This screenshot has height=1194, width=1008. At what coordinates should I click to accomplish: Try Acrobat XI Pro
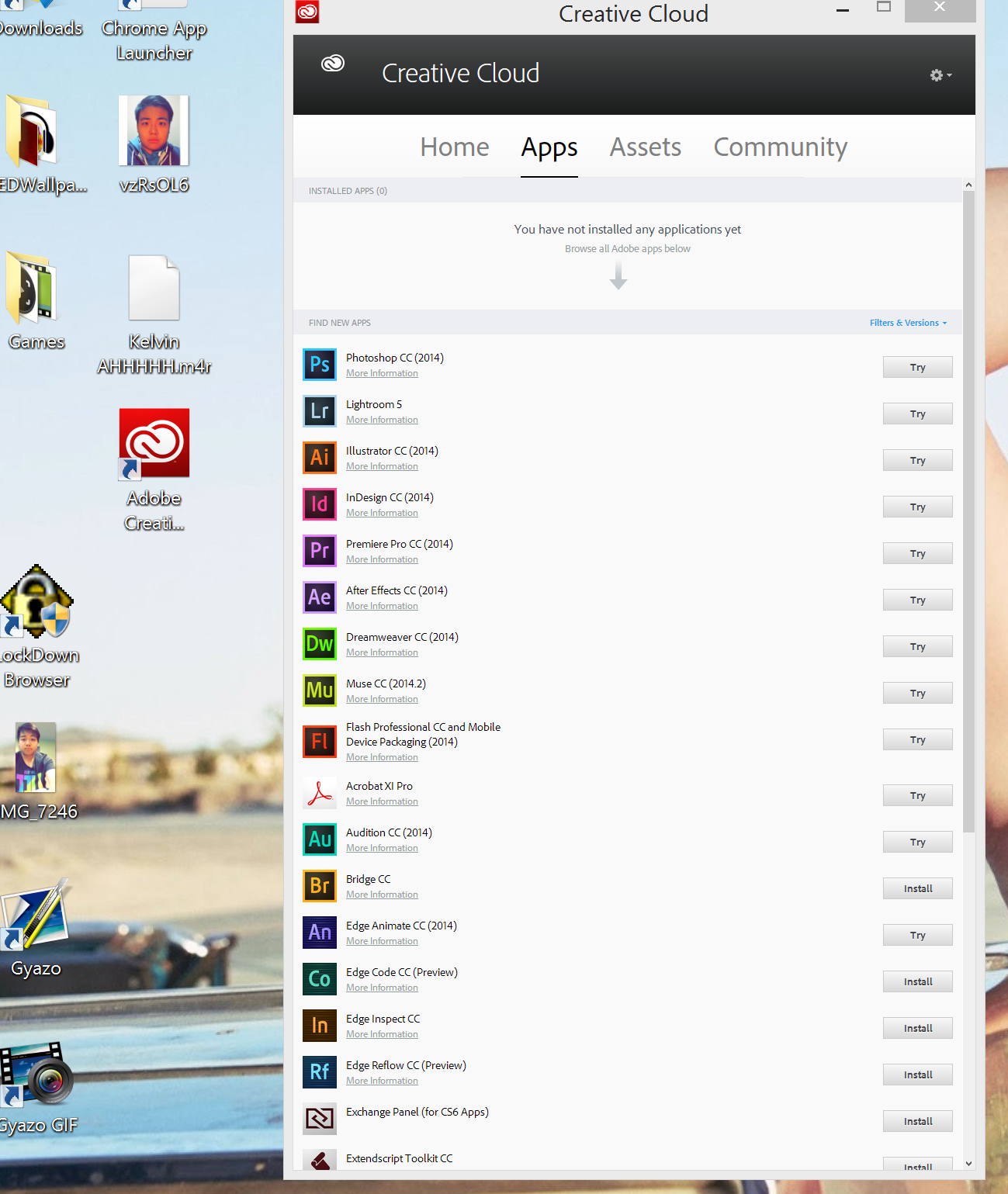918,796
